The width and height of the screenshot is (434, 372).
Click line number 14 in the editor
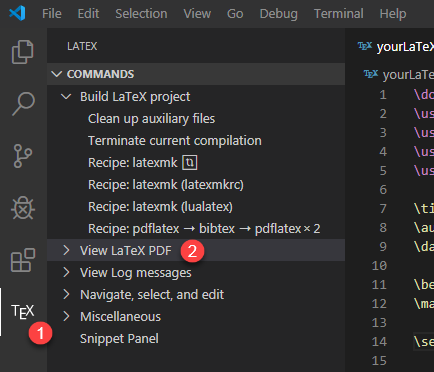[x=379, y=341]
